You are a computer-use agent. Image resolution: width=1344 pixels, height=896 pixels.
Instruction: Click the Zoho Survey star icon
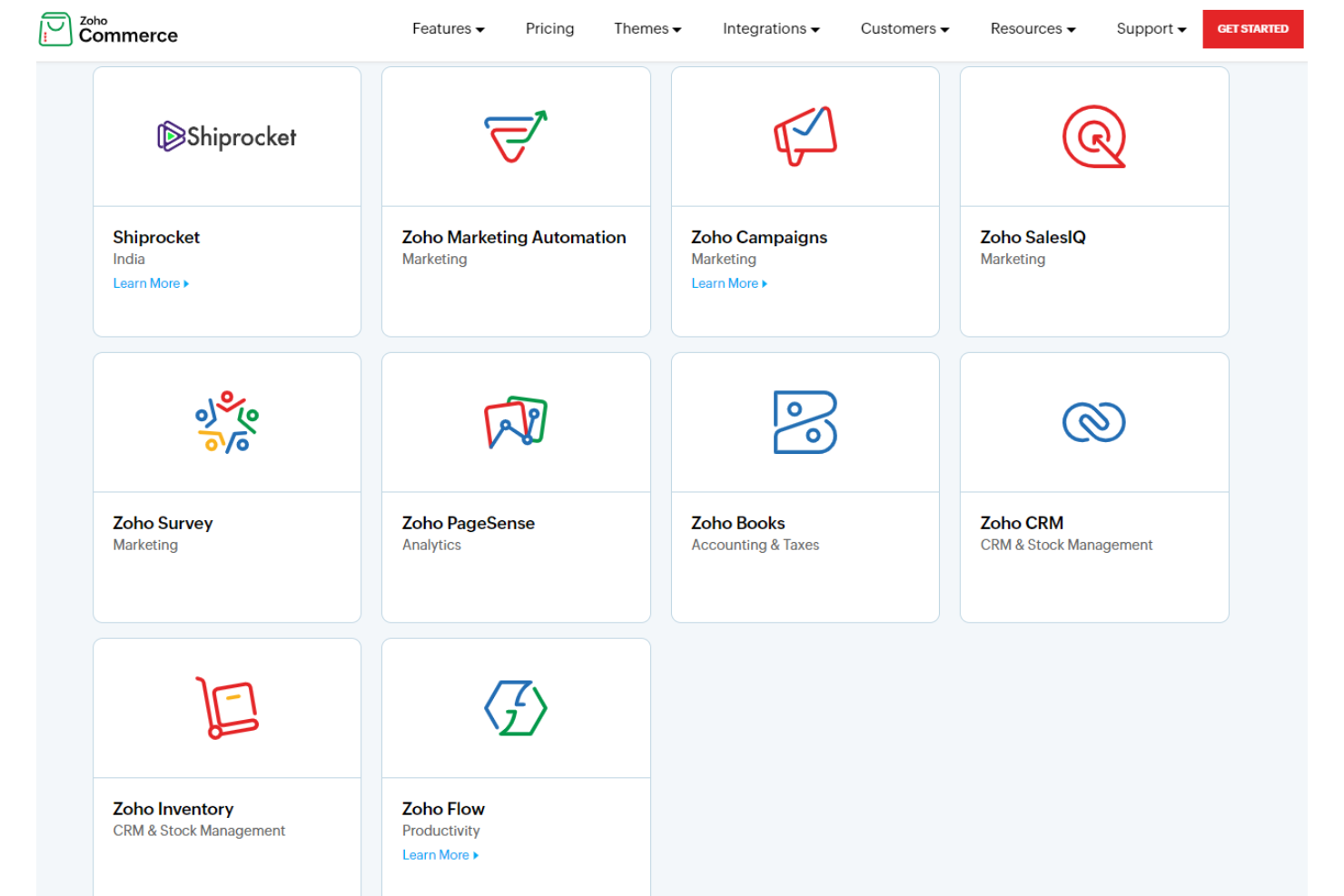pyautogui.click(x=225, y=422)
